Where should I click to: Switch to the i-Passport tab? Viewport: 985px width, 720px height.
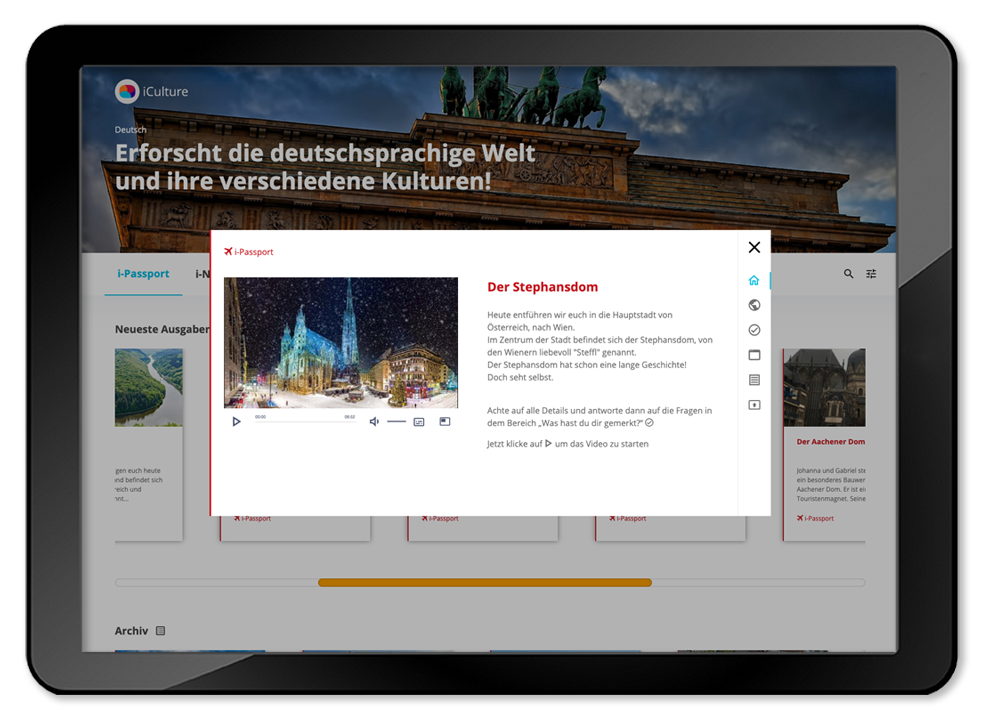[143, 274]
